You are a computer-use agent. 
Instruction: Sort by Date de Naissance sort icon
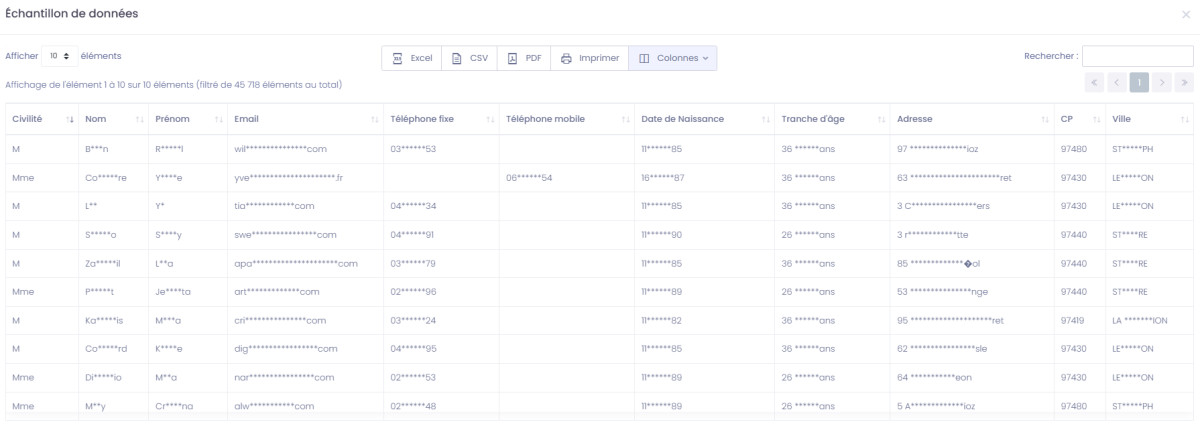pyautogui.click(x=765, y=119)
